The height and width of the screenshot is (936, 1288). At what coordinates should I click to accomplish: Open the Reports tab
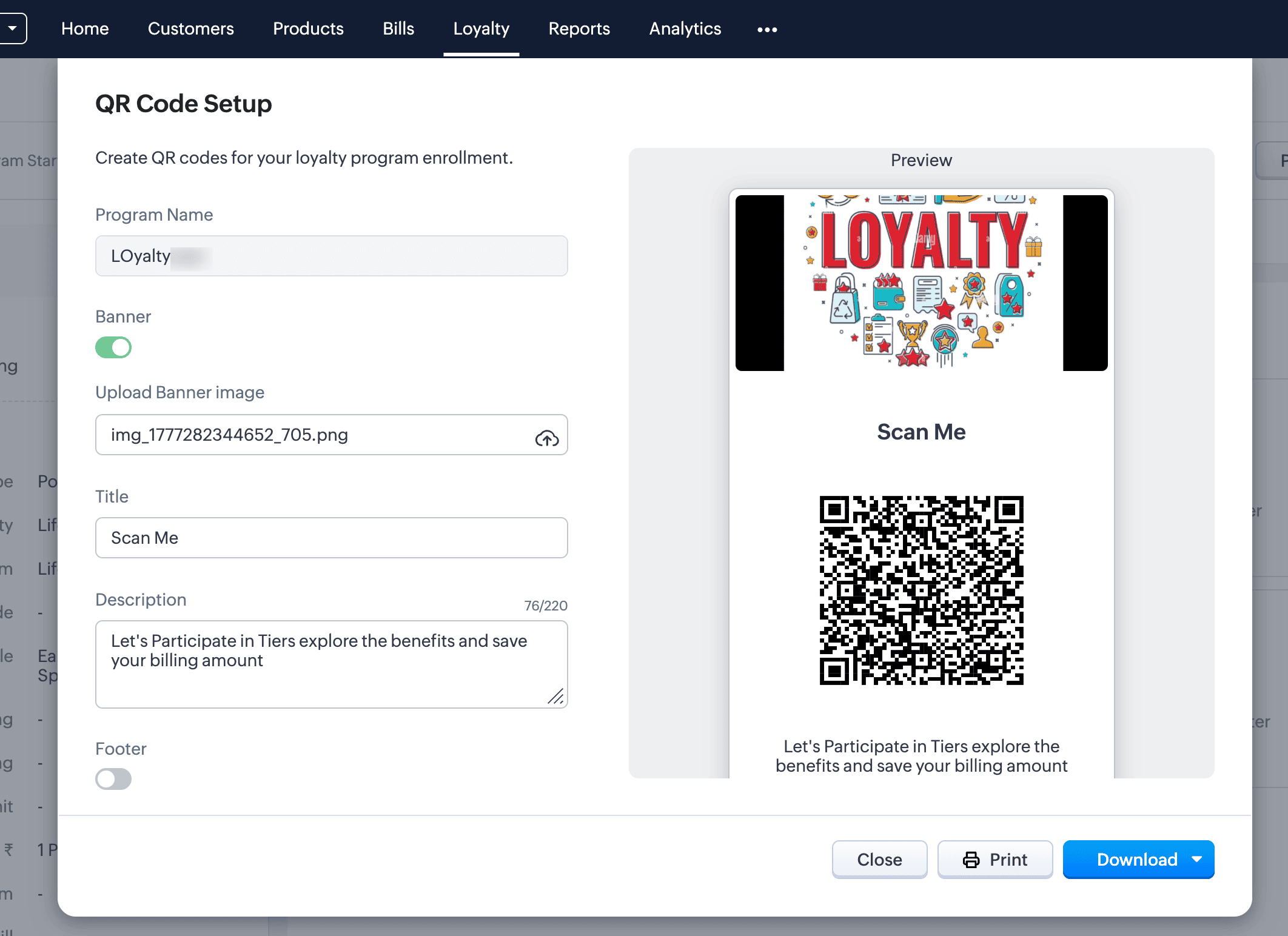(x=579, y=28)
